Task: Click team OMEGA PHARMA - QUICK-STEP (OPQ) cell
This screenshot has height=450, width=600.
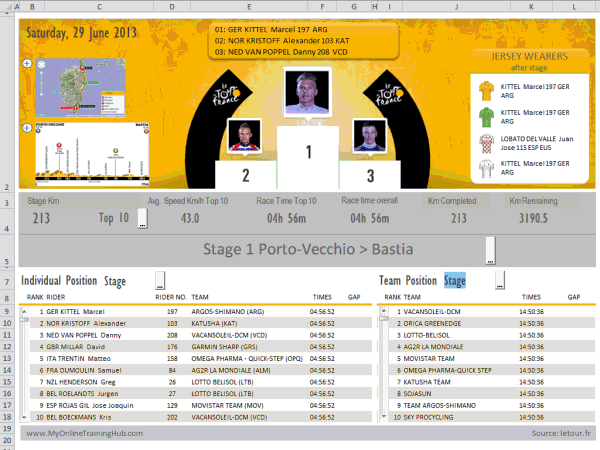Action: click(x=247, y=359)
